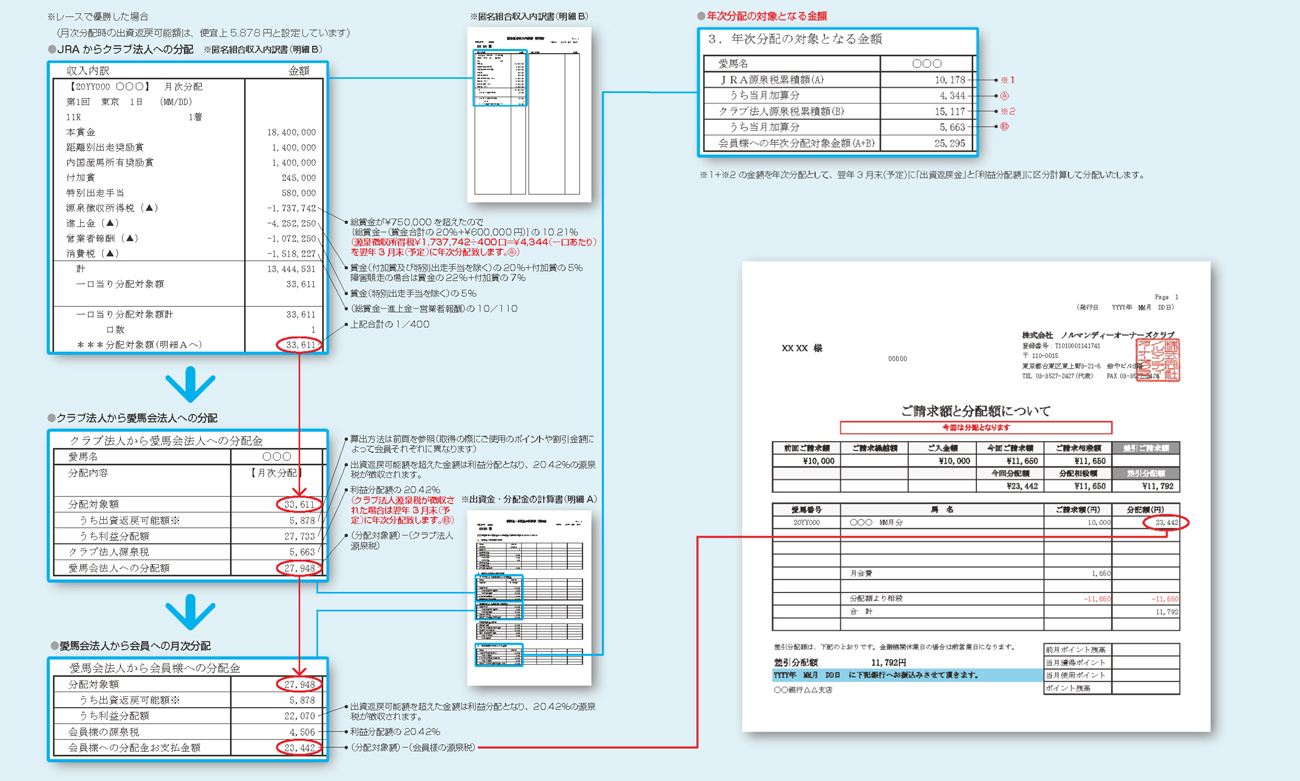Click the blue down arrow below 収入内訳 table

pyautogui.click(x=190, y=385)
